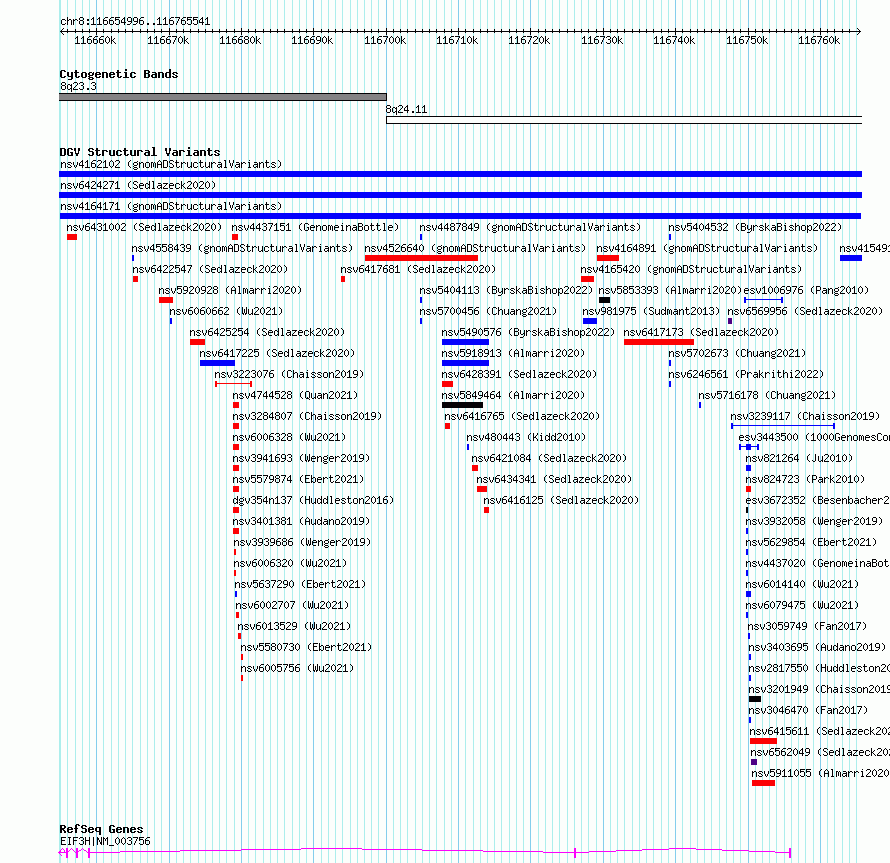The height and width of the screenshot is (863, 890).
Task: Click the blue bar of nsv6417225
Action: point(217,363)
